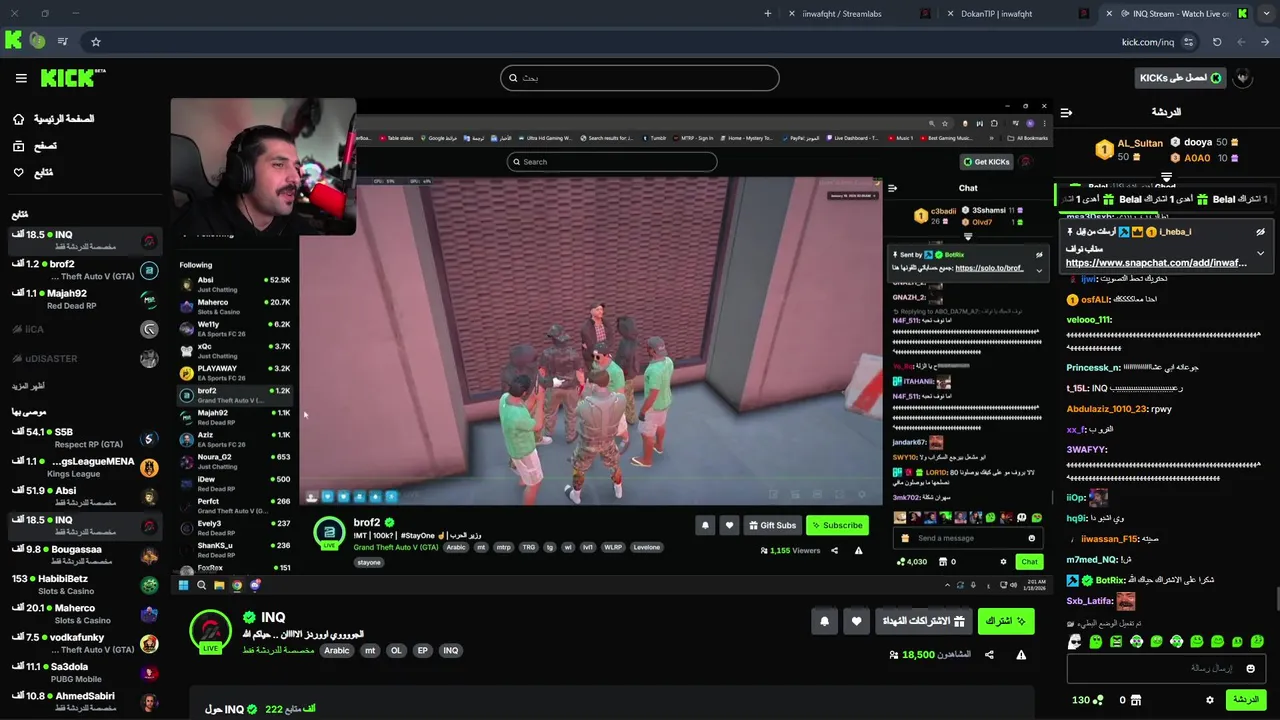The height and width of the screenshot is (720, 1280).
Task: Click the embedded taskbar search icon
Action: [x=201, y=585]
